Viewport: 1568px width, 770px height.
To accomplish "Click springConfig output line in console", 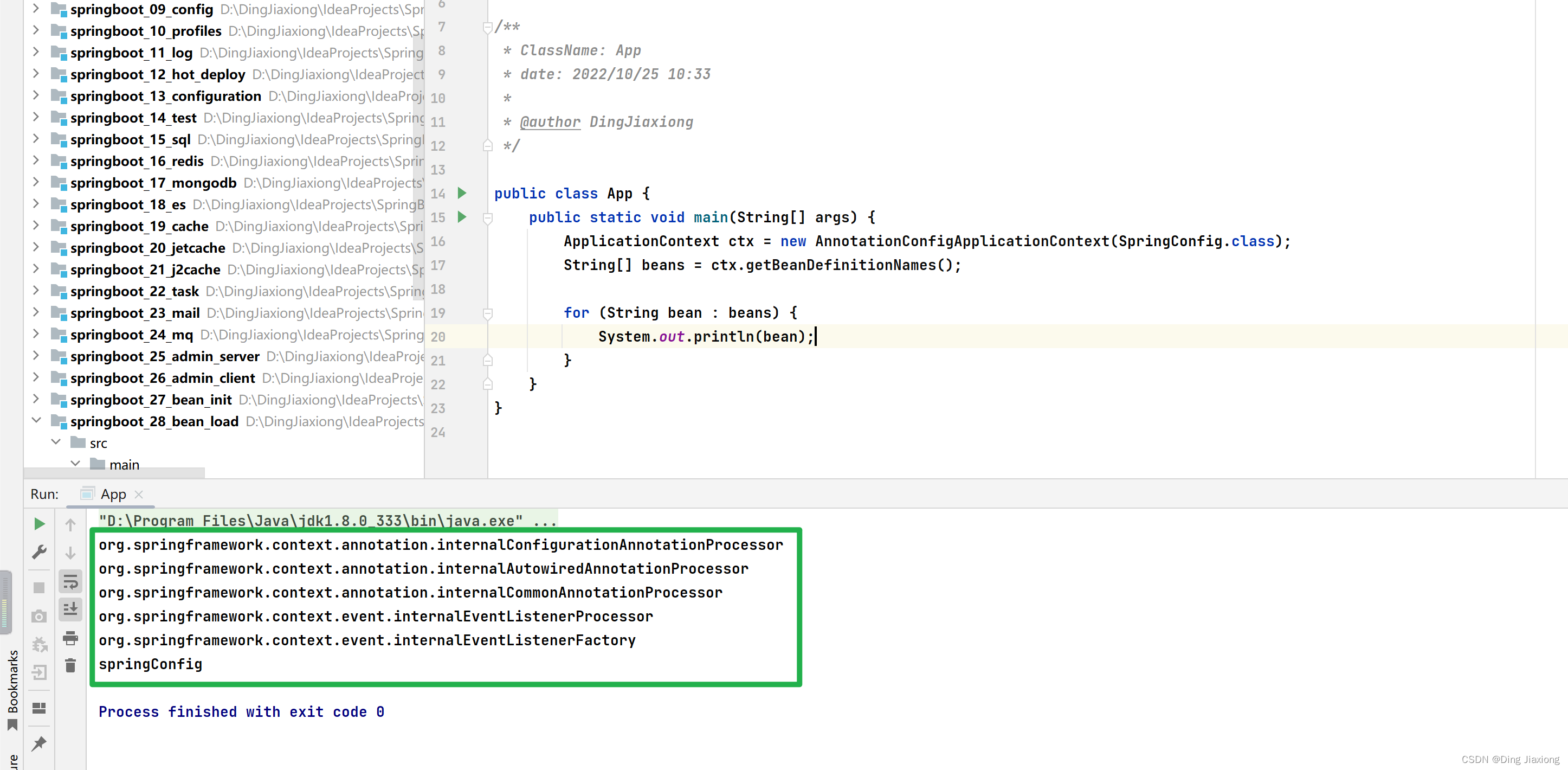I will click(150, 664).
